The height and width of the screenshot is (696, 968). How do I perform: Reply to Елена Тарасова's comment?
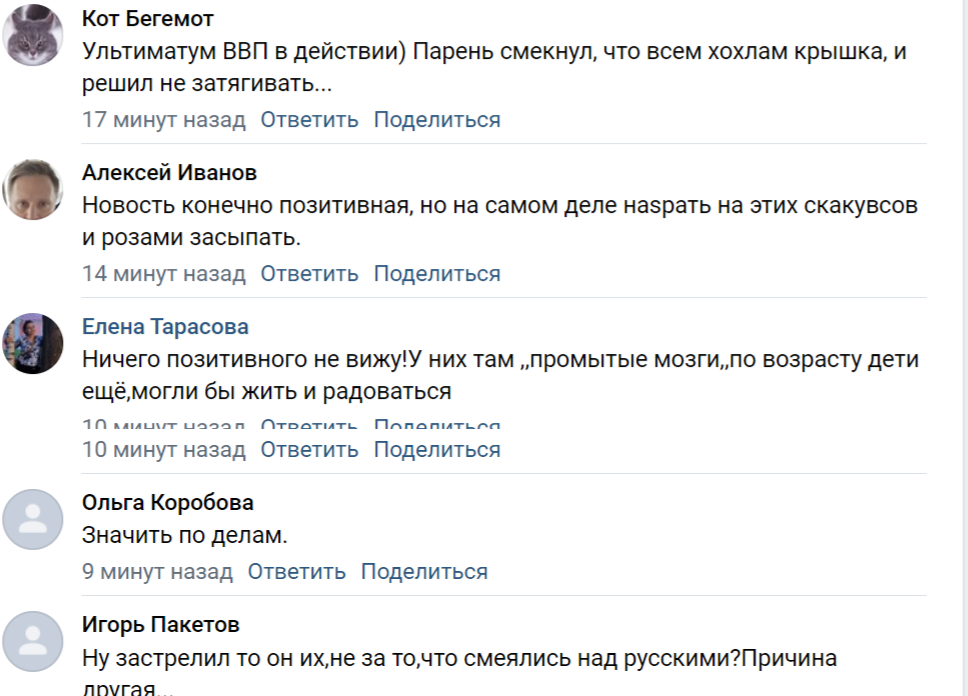(x=309, y=450)
